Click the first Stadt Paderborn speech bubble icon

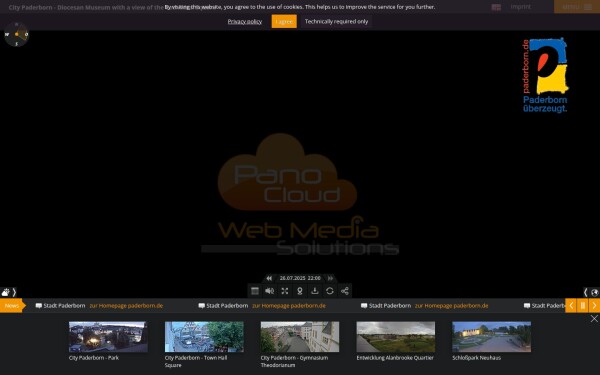[39, 306]
